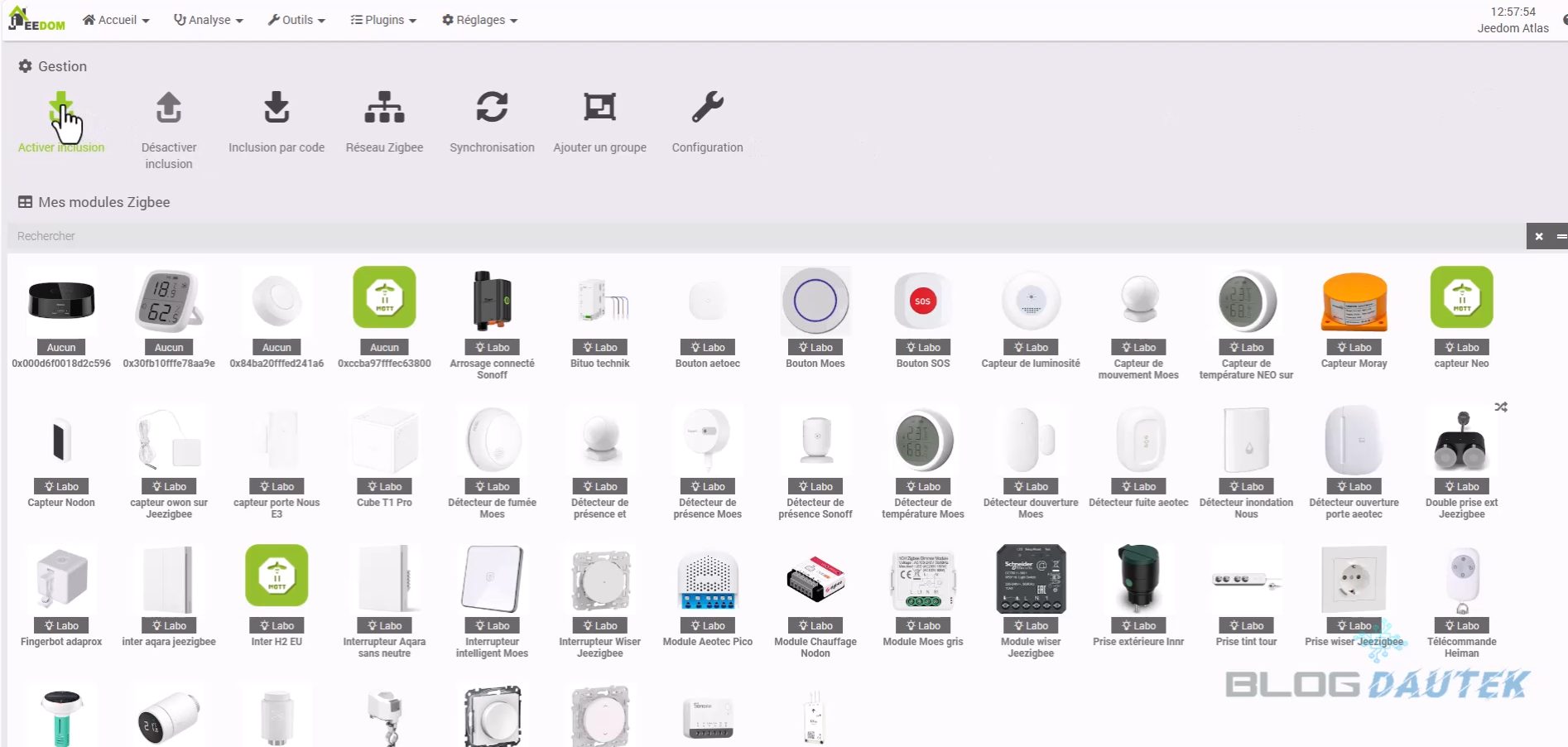Click the Jeedom logo
Viewport: 1568px width, 747px height.
(36, 19)
